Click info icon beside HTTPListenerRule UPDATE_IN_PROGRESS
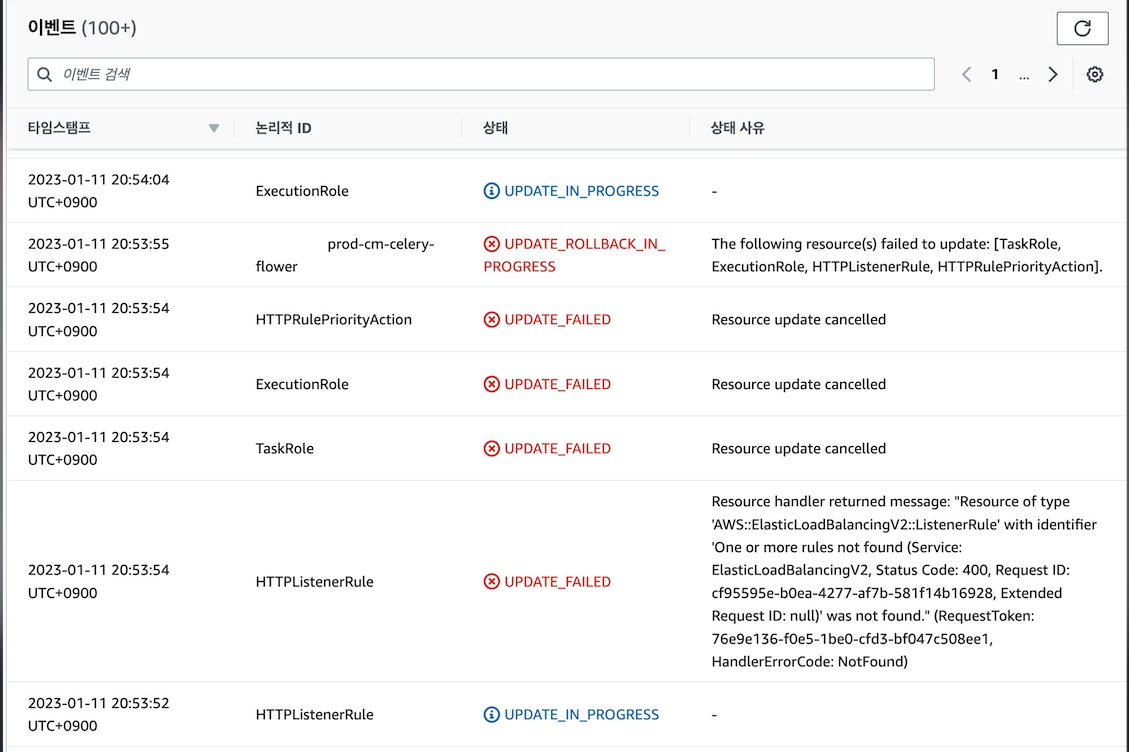1129x752 pixels. coord(490,714)
